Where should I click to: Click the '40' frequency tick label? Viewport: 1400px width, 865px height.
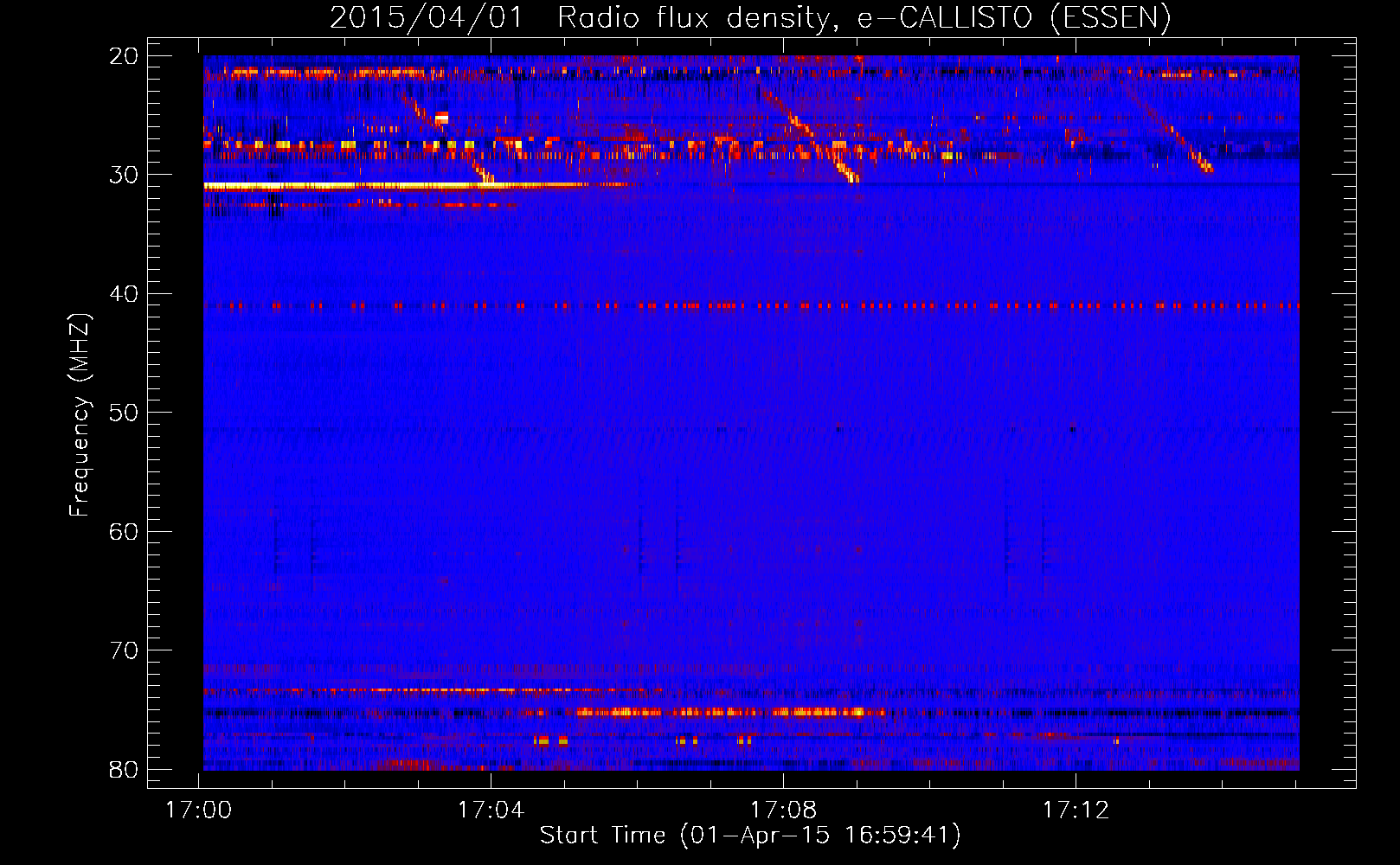click(x=124, y=294)
